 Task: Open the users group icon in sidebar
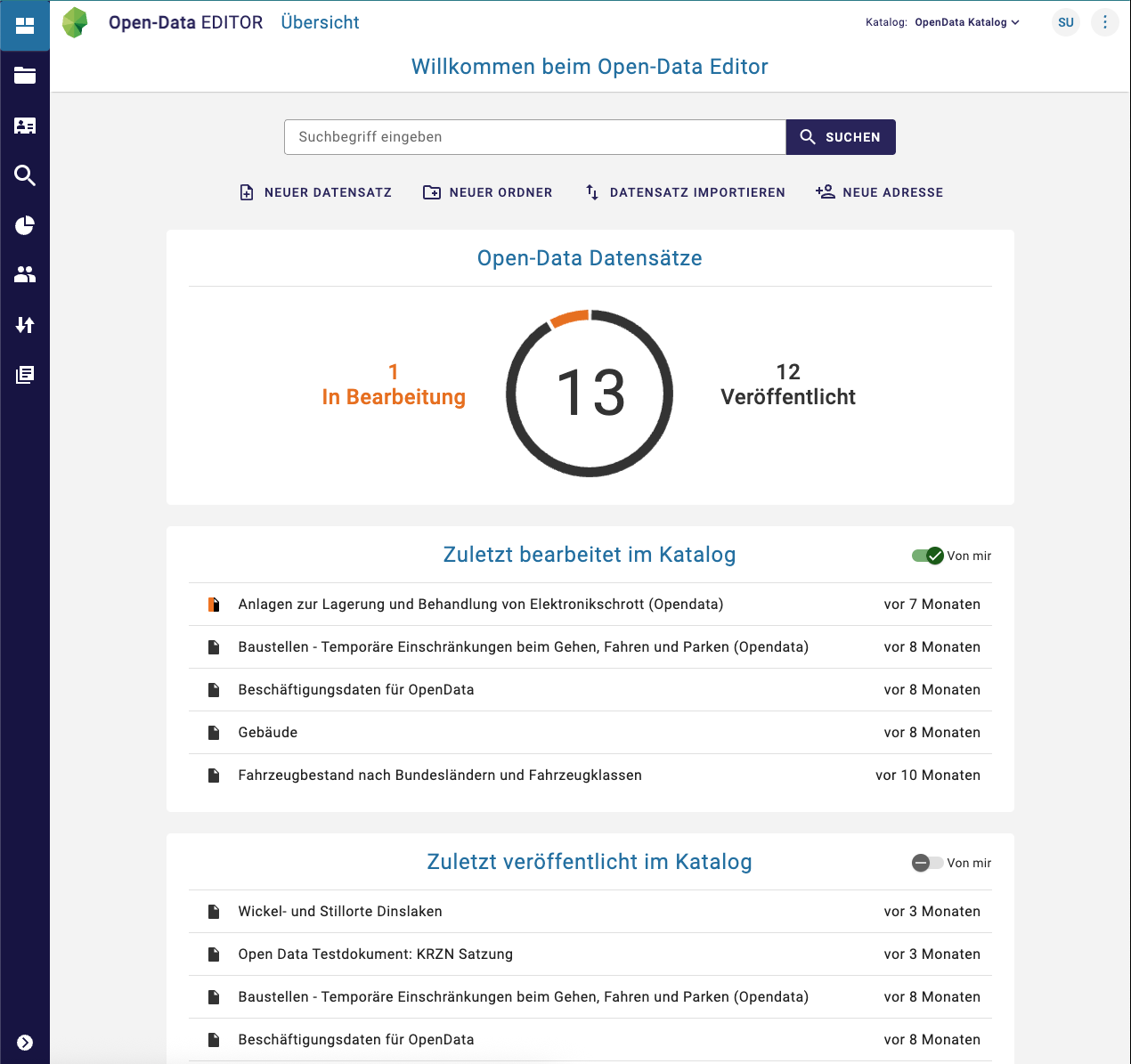click(x=25, y=275)
